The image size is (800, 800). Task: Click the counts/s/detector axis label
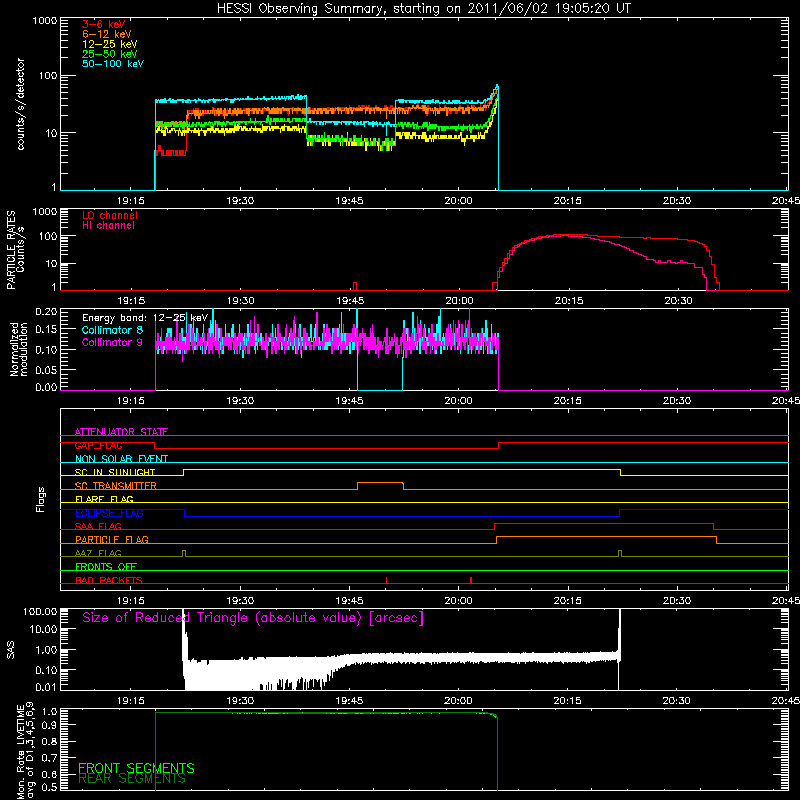(x=20, y=104)
